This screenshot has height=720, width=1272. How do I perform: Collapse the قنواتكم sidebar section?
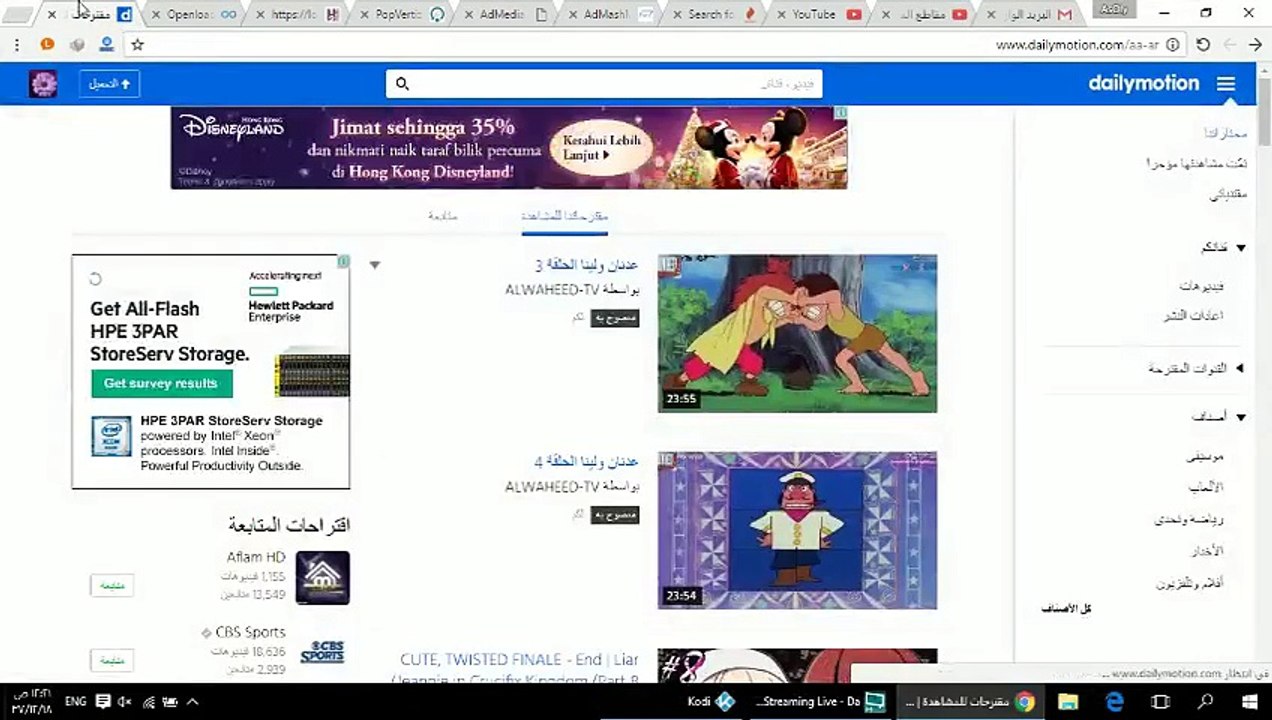1241,247
